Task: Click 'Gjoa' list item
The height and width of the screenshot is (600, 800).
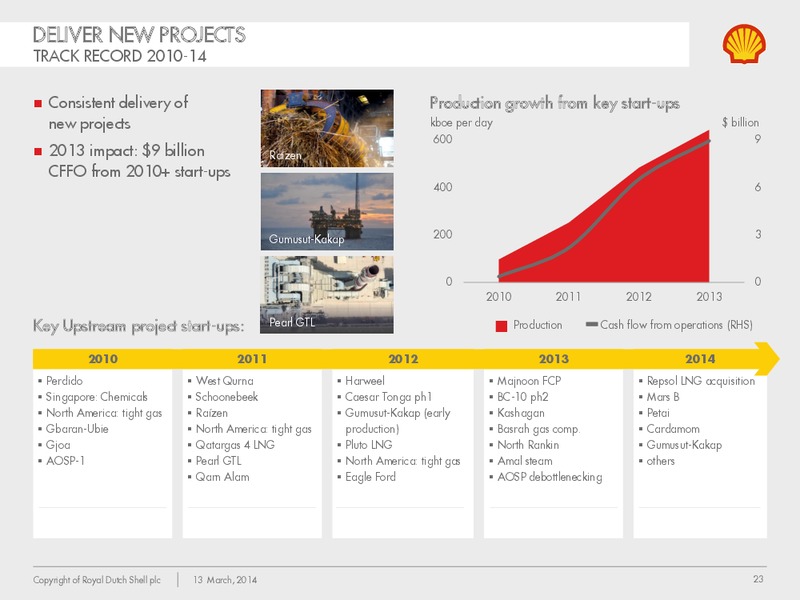Action: coord(58,445)
